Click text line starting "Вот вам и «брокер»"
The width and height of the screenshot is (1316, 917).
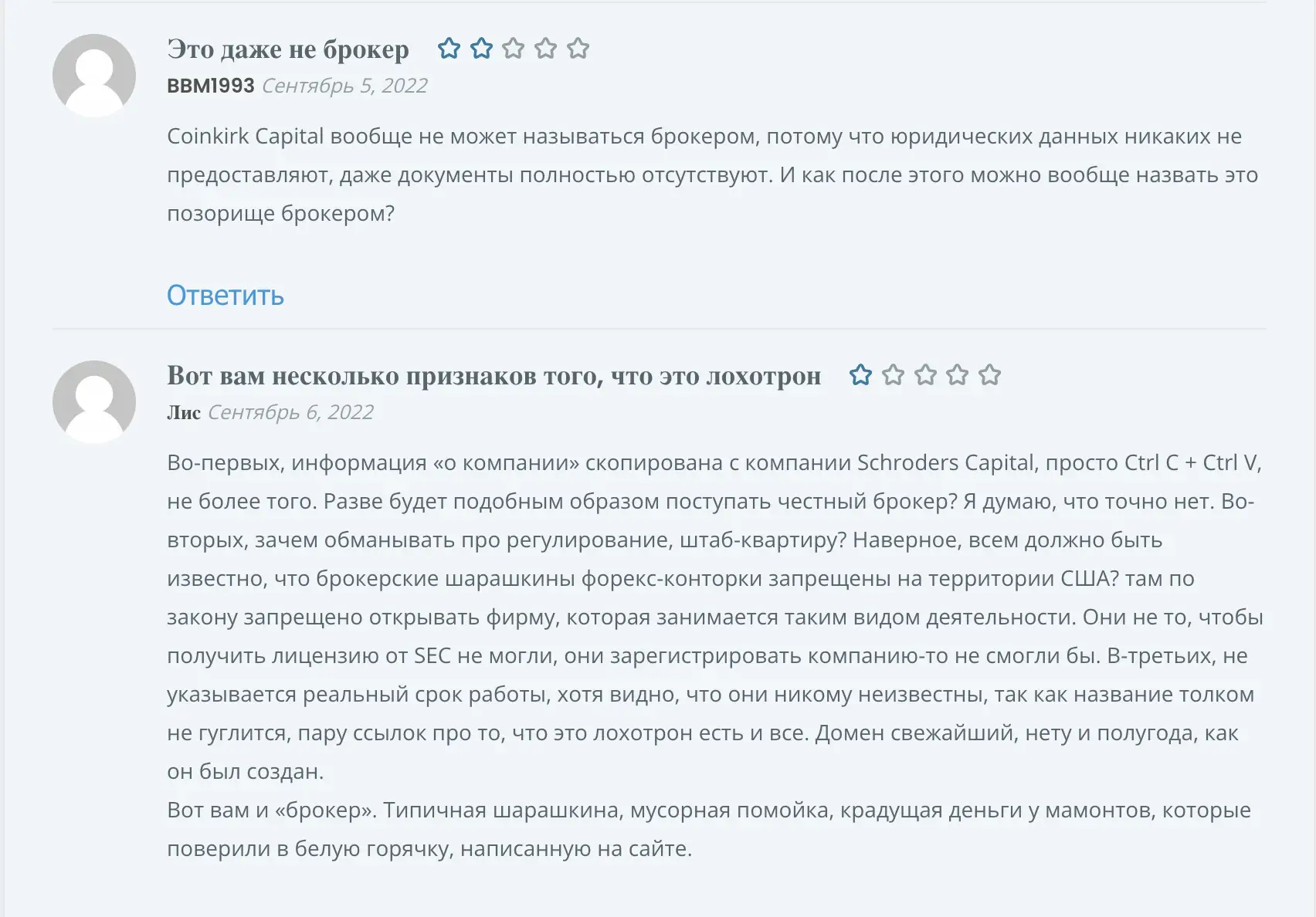click(709, 810)
